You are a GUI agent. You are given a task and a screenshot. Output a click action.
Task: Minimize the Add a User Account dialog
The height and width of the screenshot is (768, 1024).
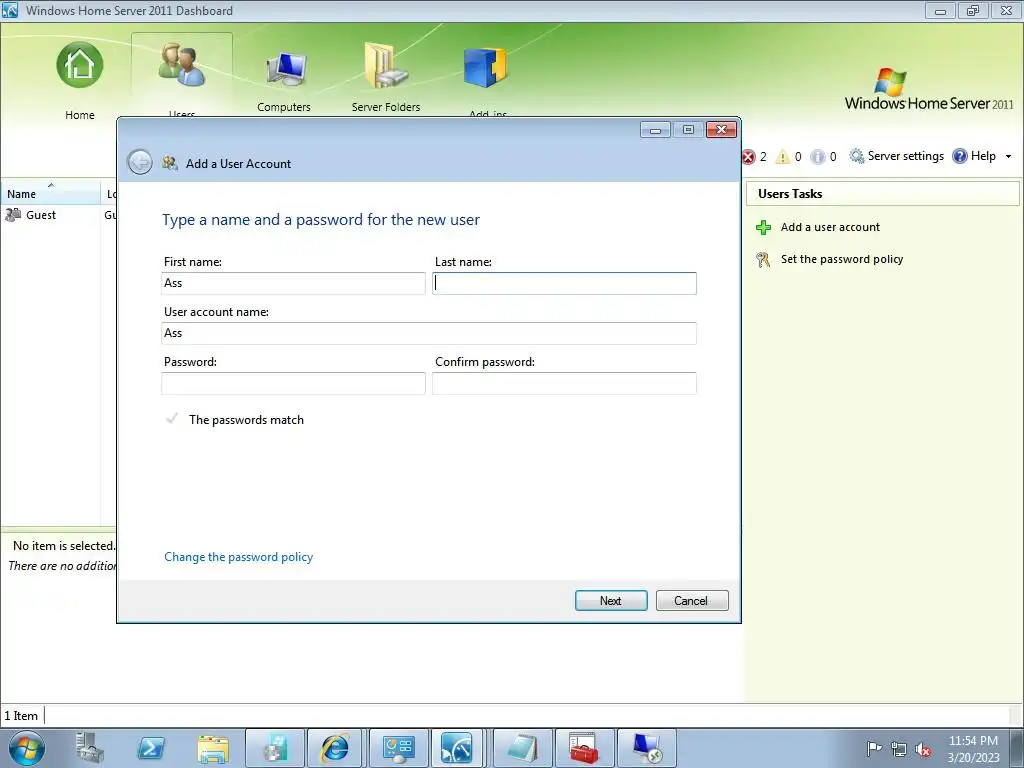(655, 130)
